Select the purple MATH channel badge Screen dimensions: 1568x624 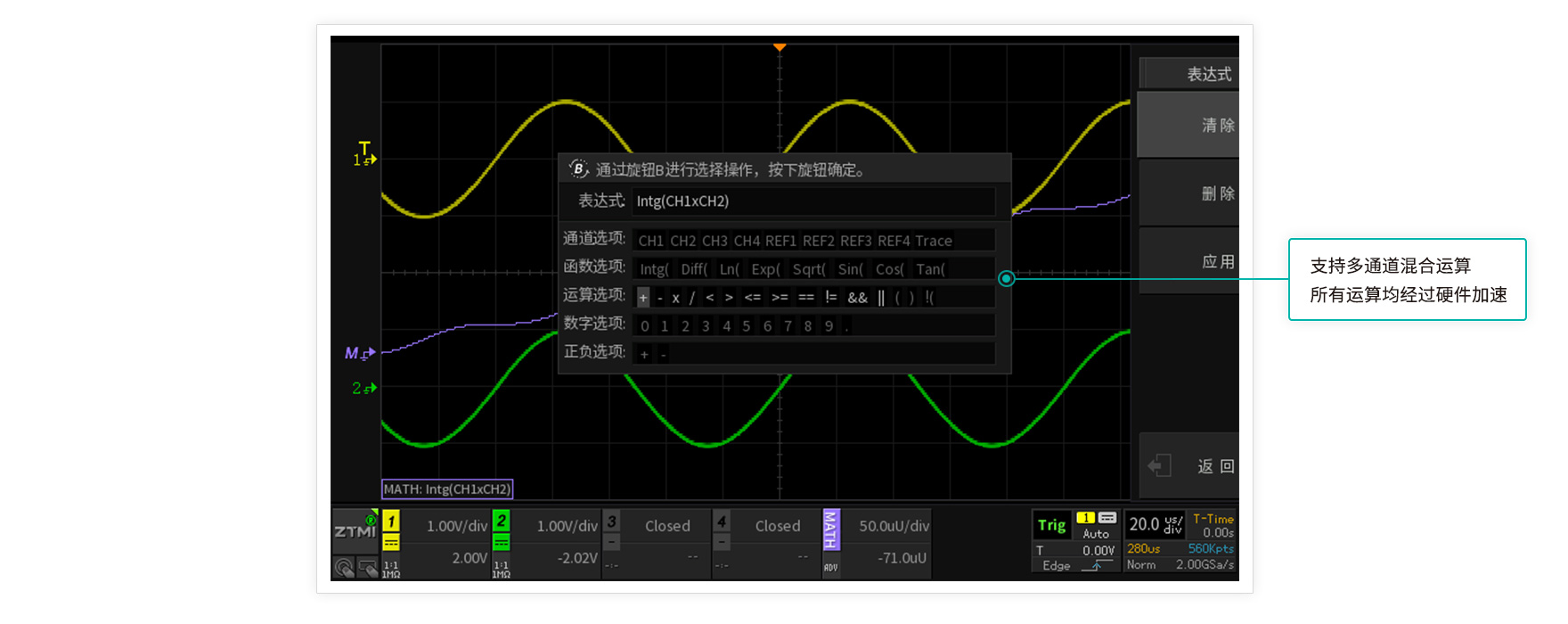point(830,530)
